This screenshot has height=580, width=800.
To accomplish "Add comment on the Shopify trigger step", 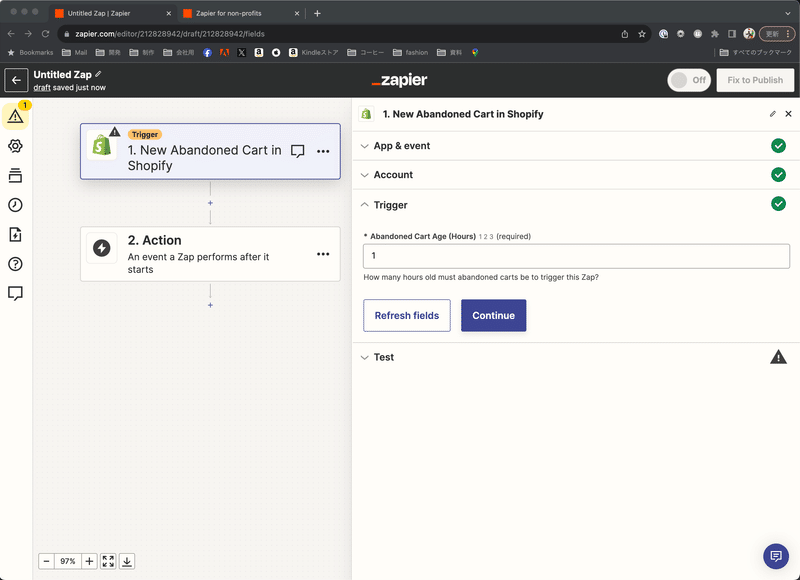I will [297, 151].
